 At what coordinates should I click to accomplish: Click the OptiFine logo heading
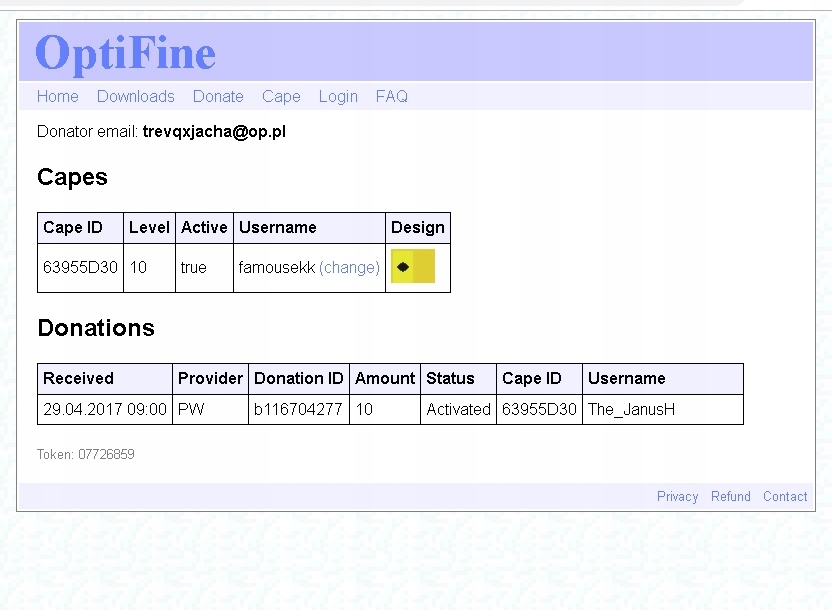point(126,54)
